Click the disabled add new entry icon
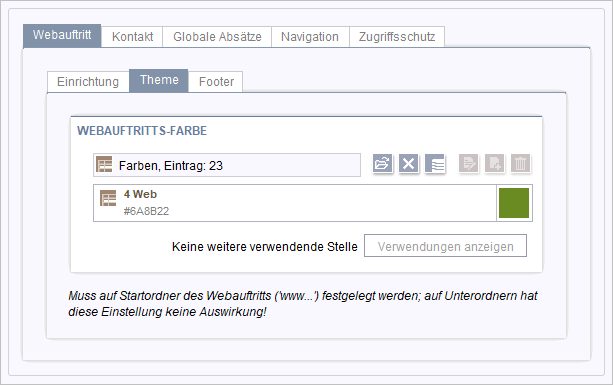This screenshot has height=385, width=613. (495, 163)
